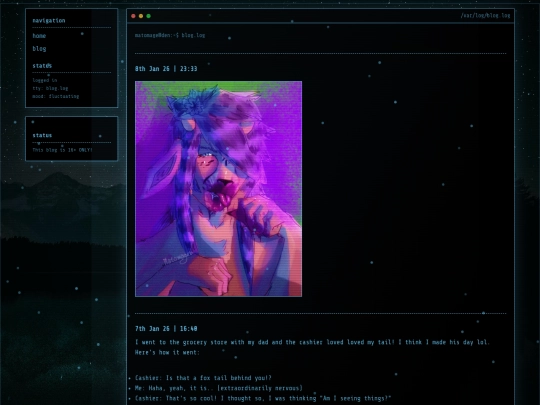Click the 'navigation' sidebar heading
540x405 pixels.
[49, 21]
